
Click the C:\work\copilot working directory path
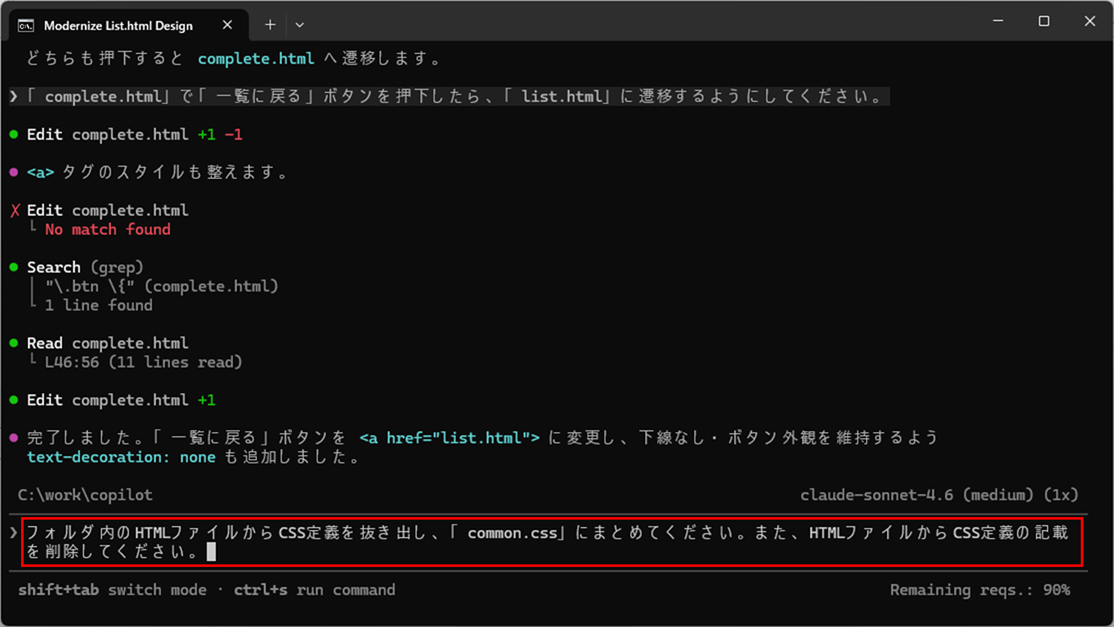click(85, 495)
